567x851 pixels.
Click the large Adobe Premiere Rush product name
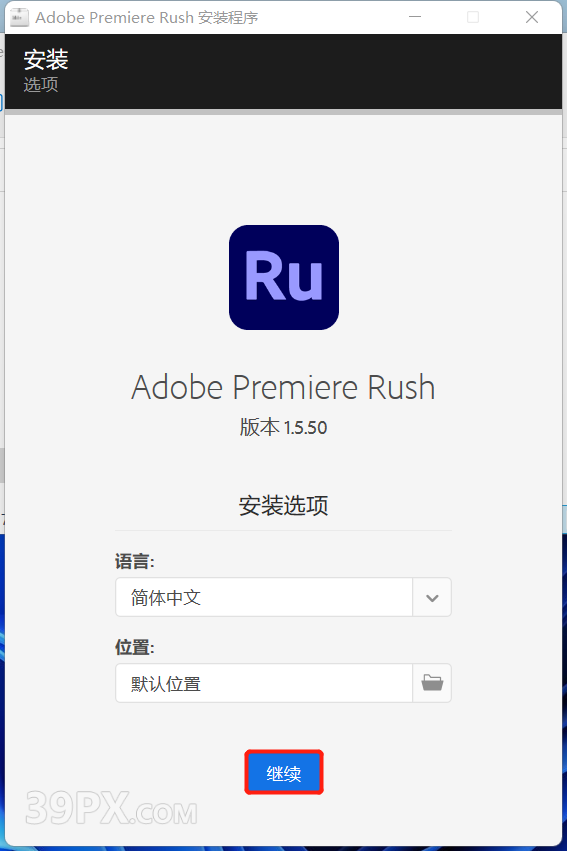pos(283,388)
